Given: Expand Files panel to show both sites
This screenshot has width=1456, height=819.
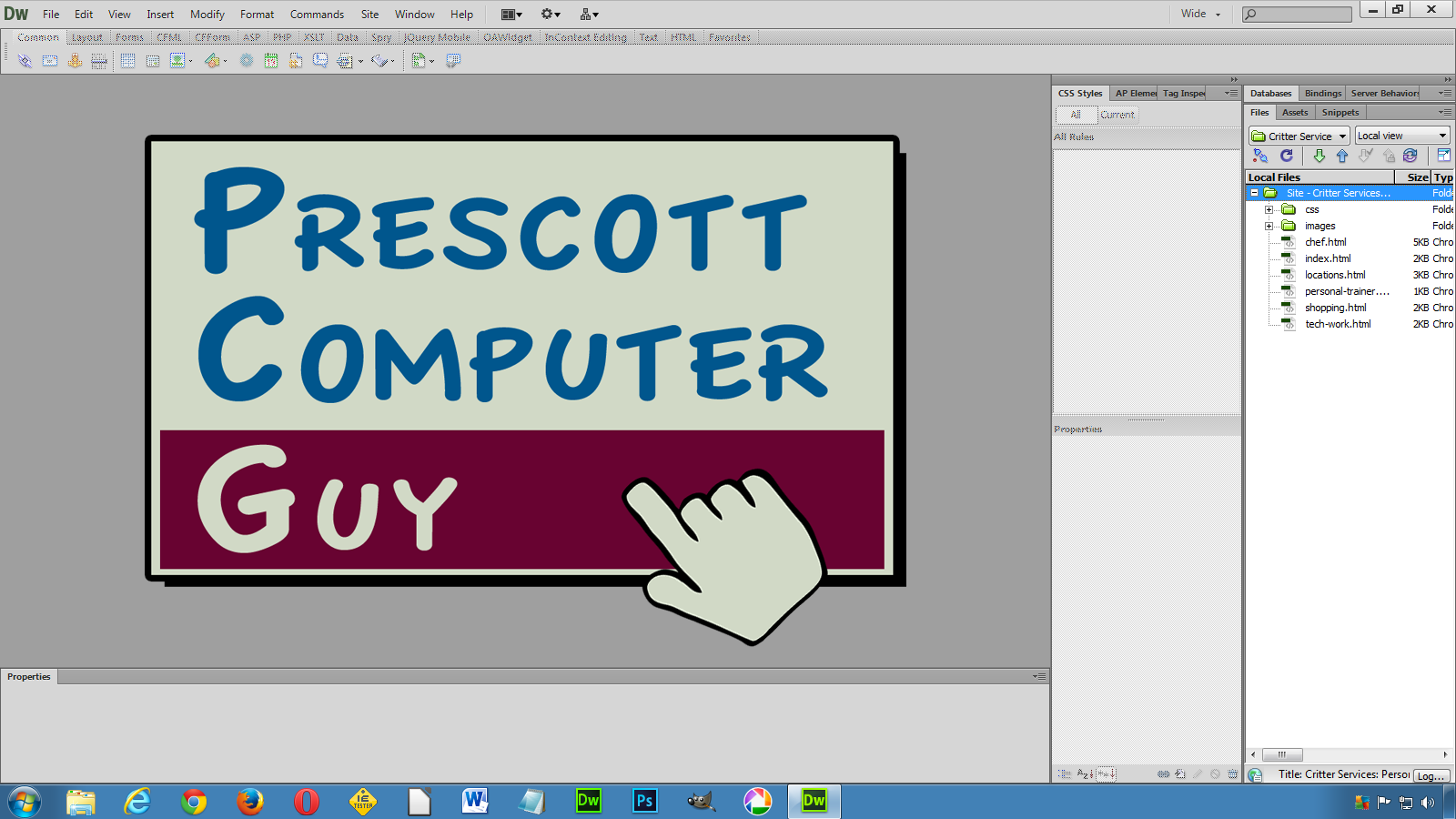Looking at the screenshot, I should (1443, 156).
